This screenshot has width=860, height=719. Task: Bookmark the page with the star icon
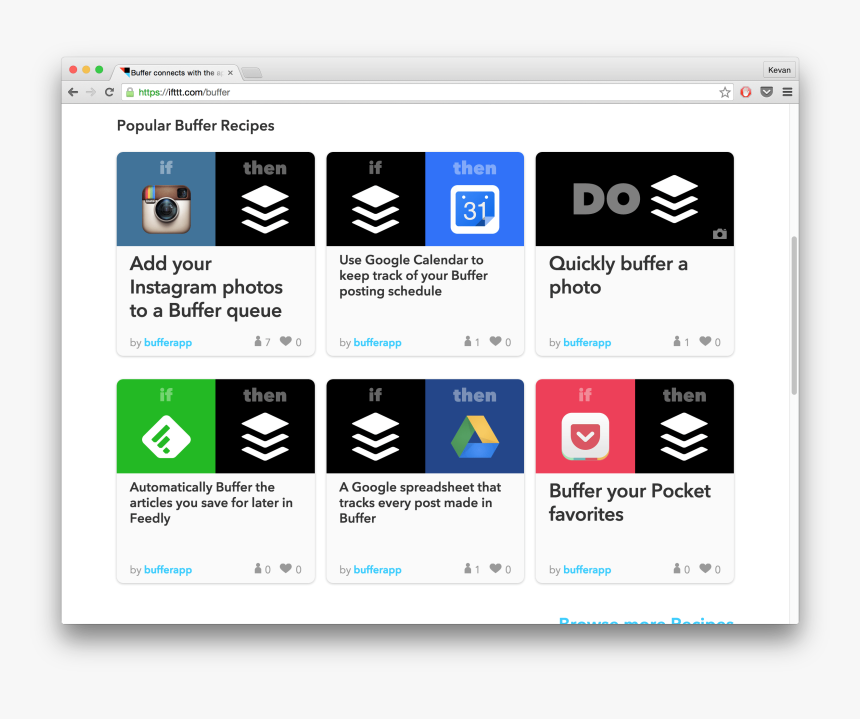pyautogui.click(x=725, y=92)
